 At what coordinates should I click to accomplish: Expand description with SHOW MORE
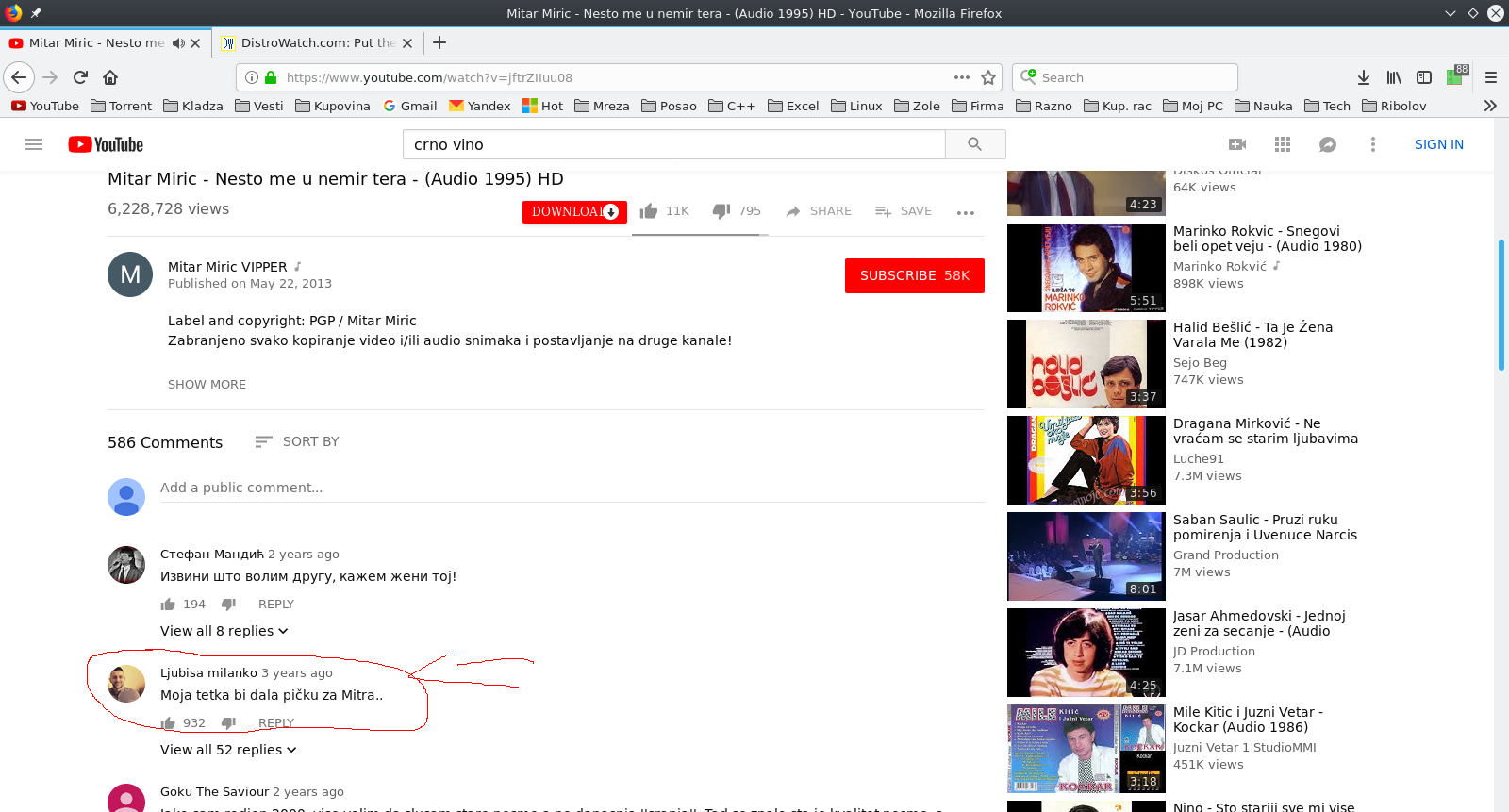click(207, 385)
